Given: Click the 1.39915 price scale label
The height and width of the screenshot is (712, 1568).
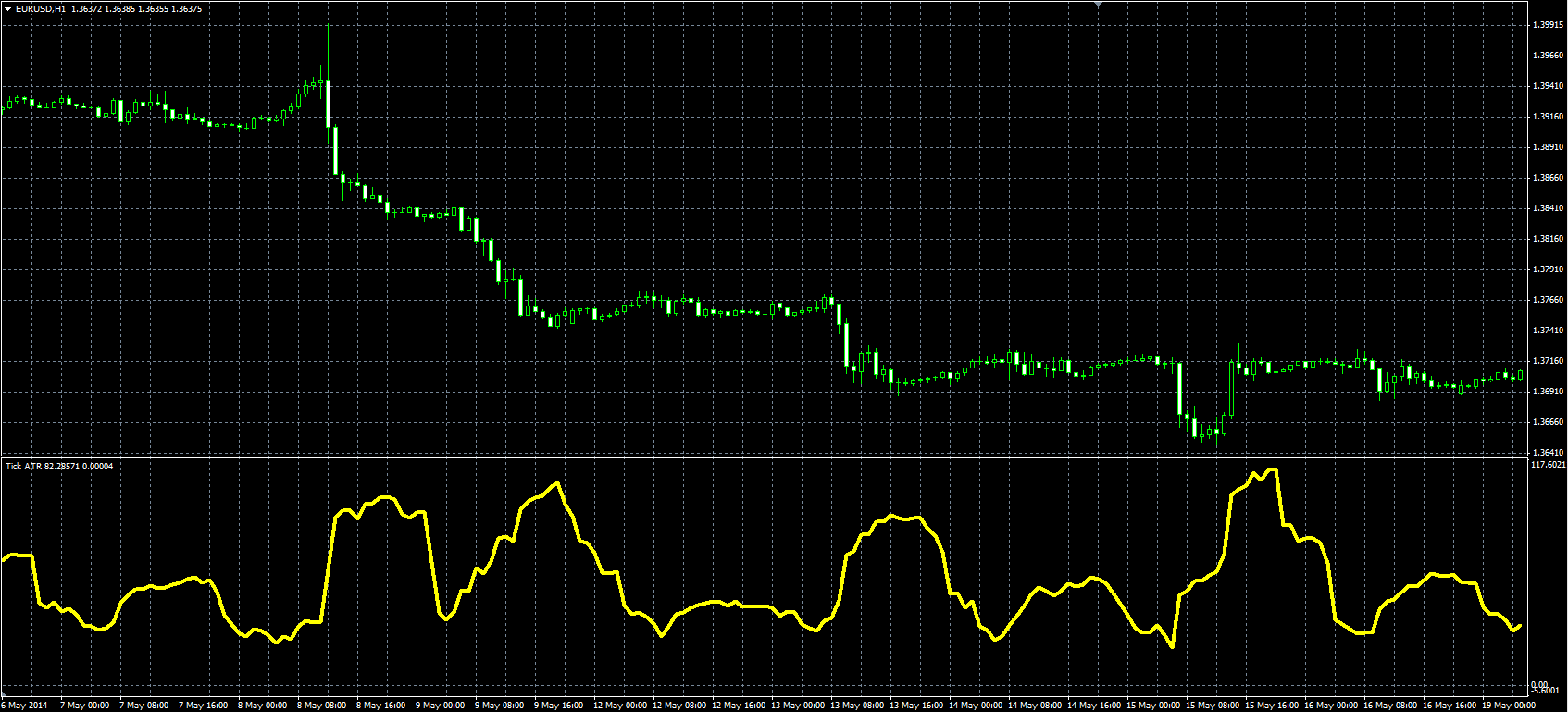Looking at the screenshot, I should coord(1548,25).
